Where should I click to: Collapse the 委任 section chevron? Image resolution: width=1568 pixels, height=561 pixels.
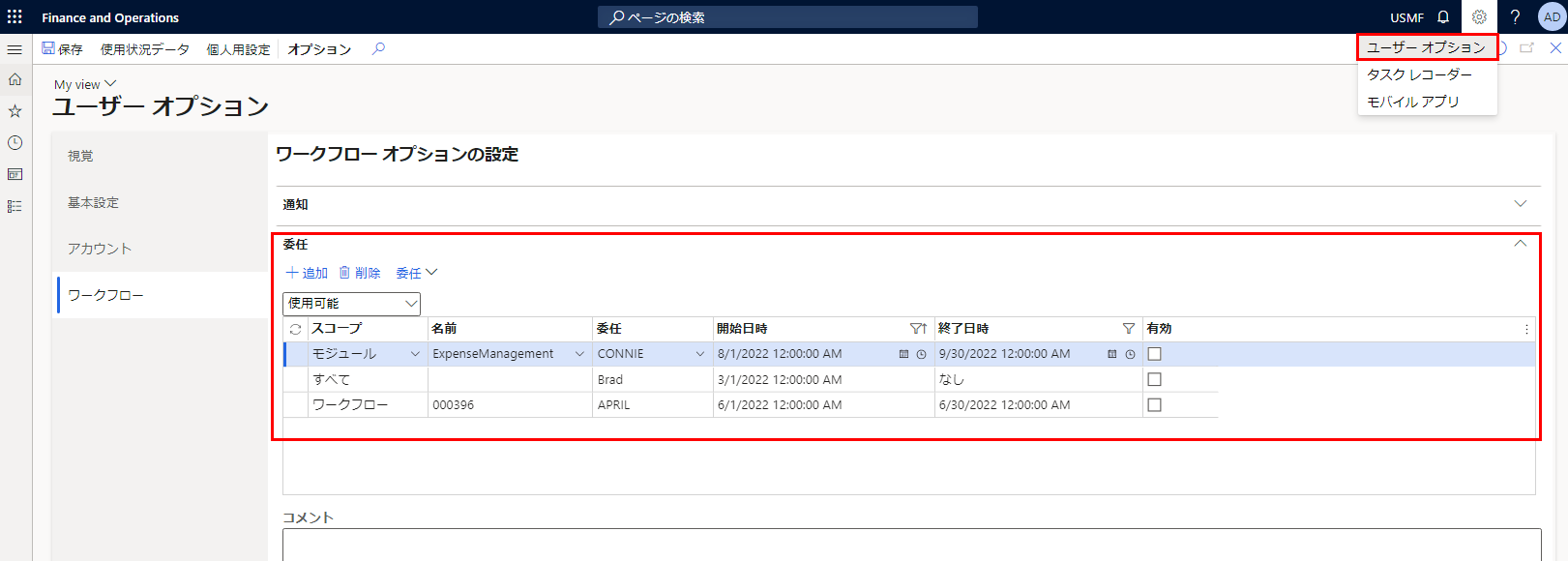[x=1520, y=244]
